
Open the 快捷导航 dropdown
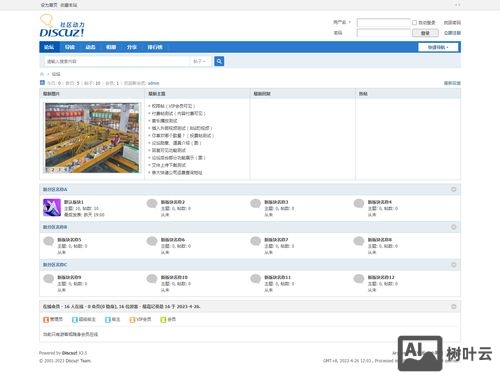click(438, 47)
